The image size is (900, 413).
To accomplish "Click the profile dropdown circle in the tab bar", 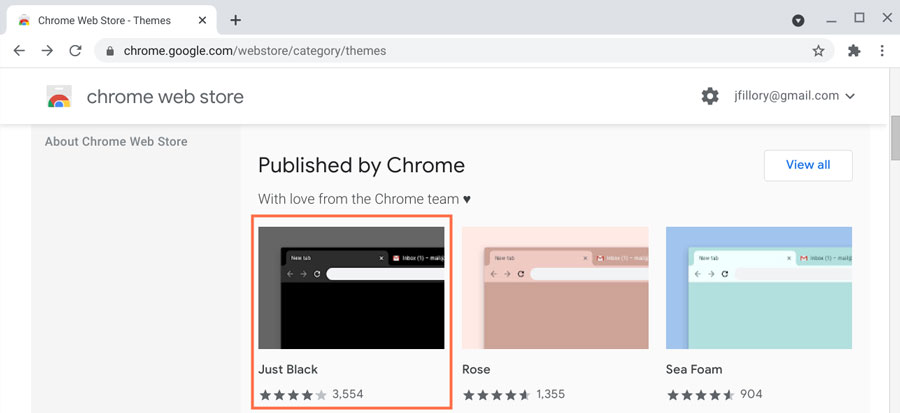I will coord(798,20).
